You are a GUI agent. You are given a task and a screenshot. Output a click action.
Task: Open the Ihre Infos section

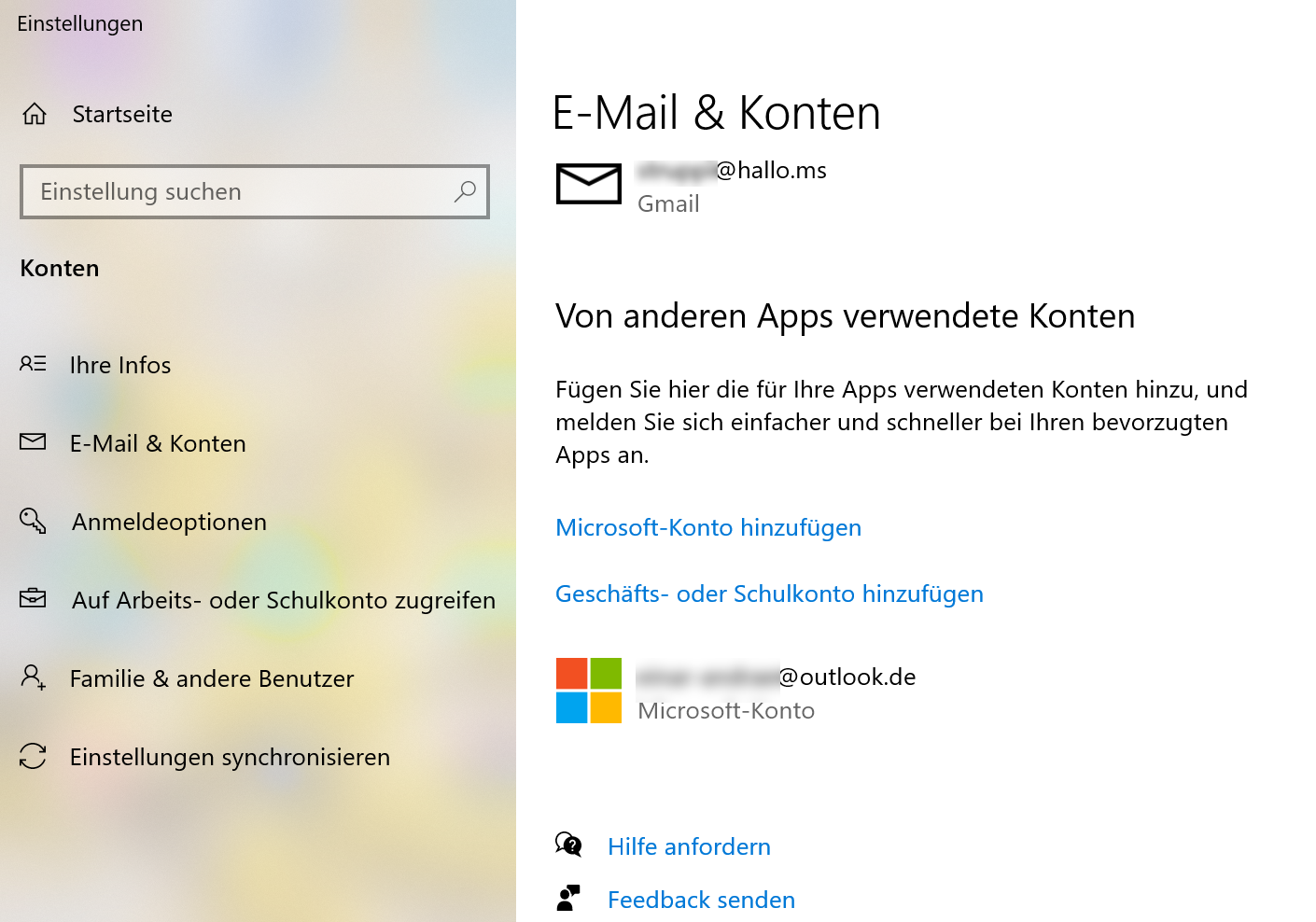(x=120, y=365)
